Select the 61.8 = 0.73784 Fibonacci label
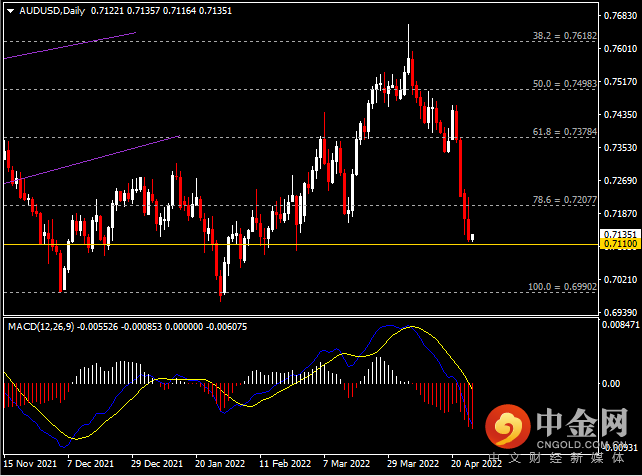The width and height of the screenshot is (642, 476). point(565,132)
